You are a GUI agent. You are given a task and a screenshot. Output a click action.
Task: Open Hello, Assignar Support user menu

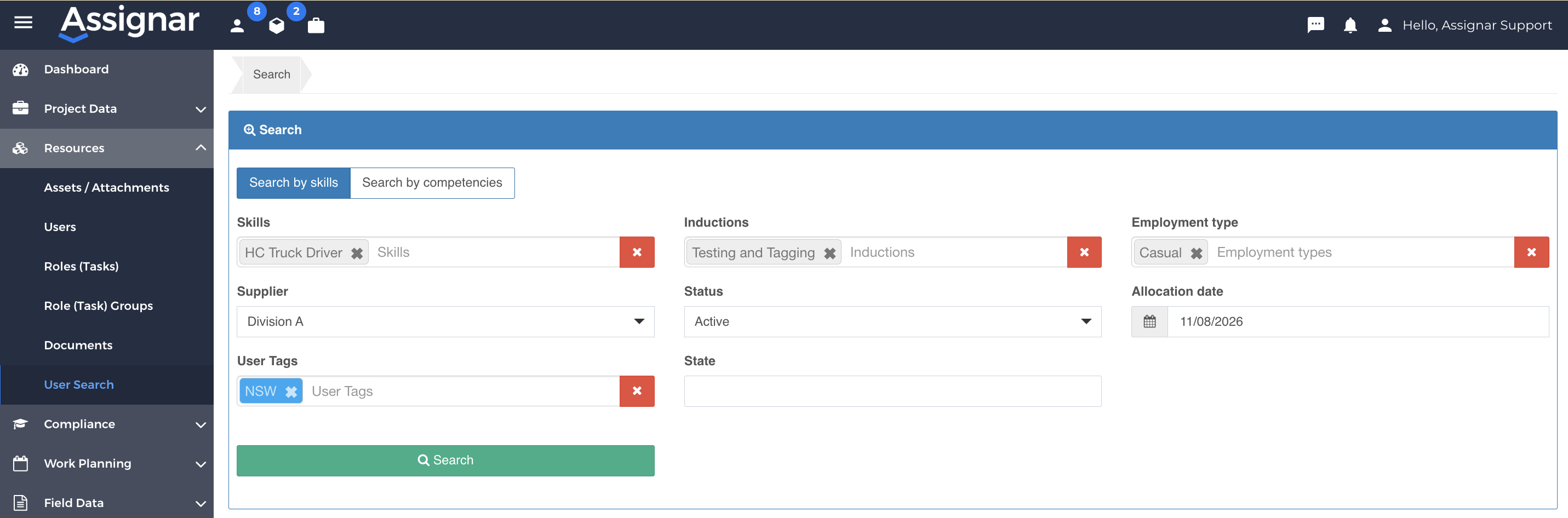[x=1464, y=25]
